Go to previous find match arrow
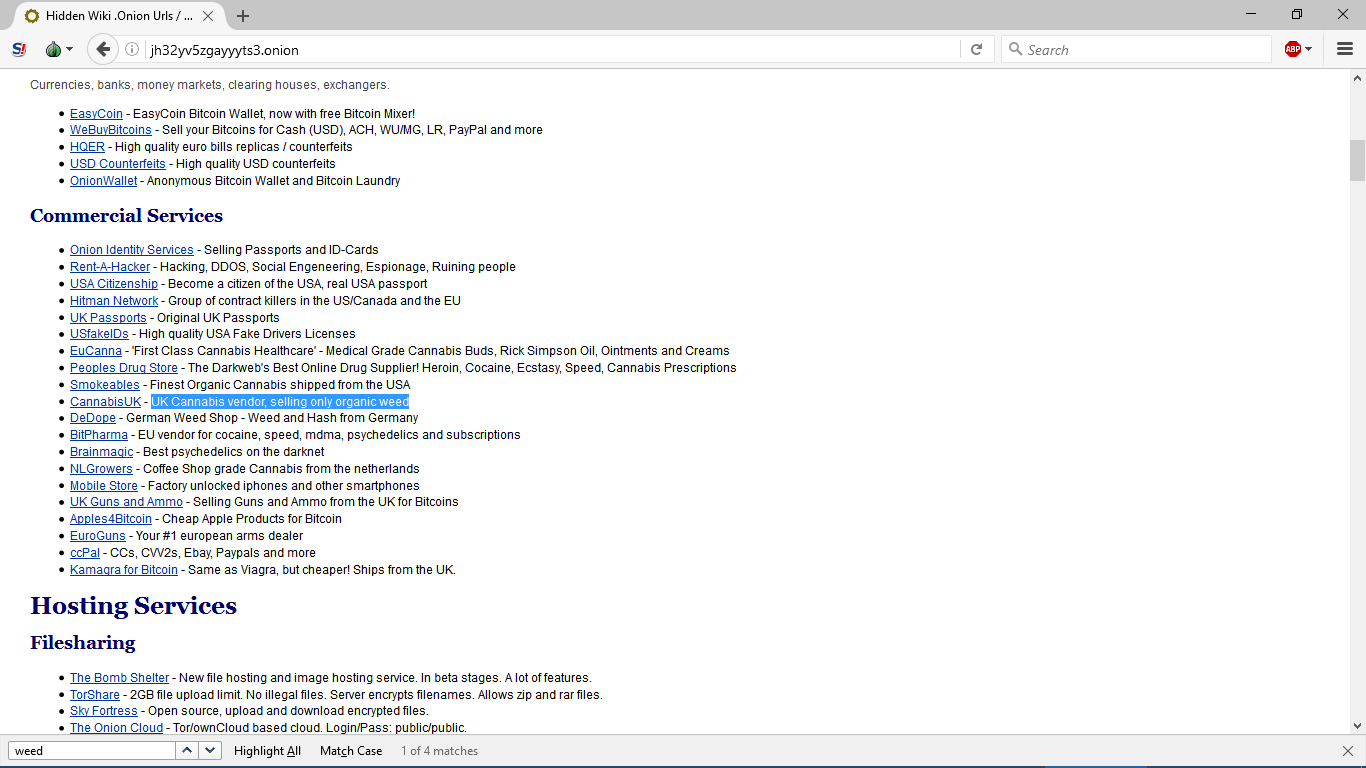 (x=187, y=750)
